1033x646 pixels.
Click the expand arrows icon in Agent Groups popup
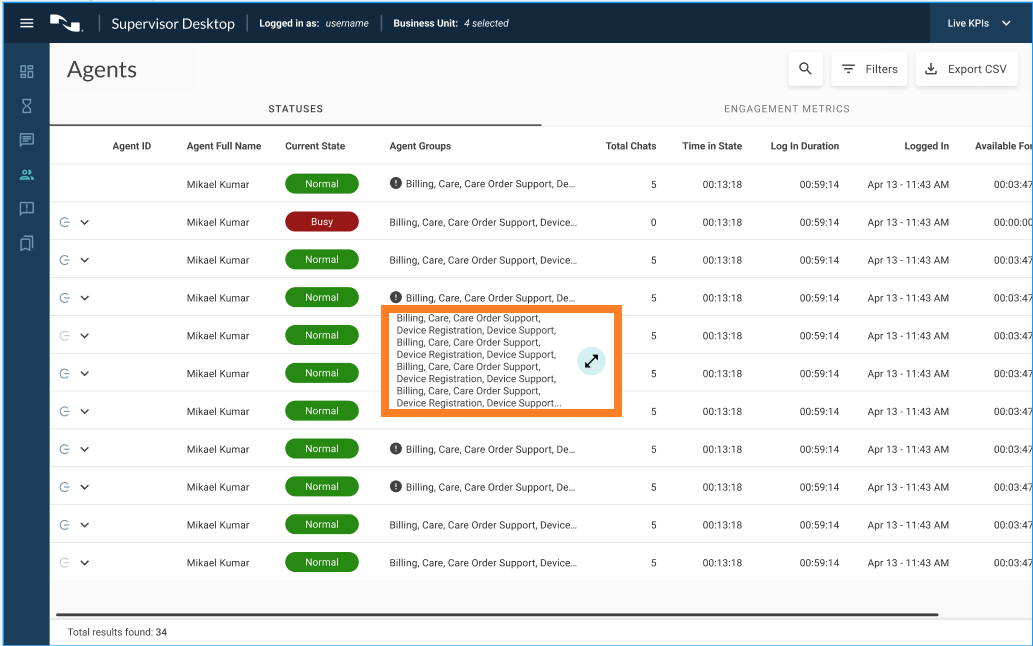point(591,362)
